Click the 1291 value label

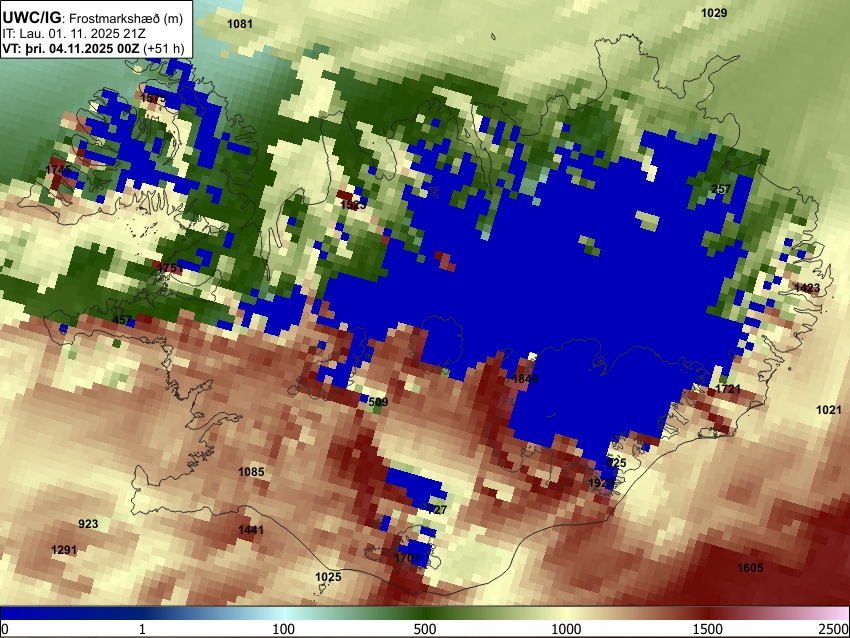64,550
